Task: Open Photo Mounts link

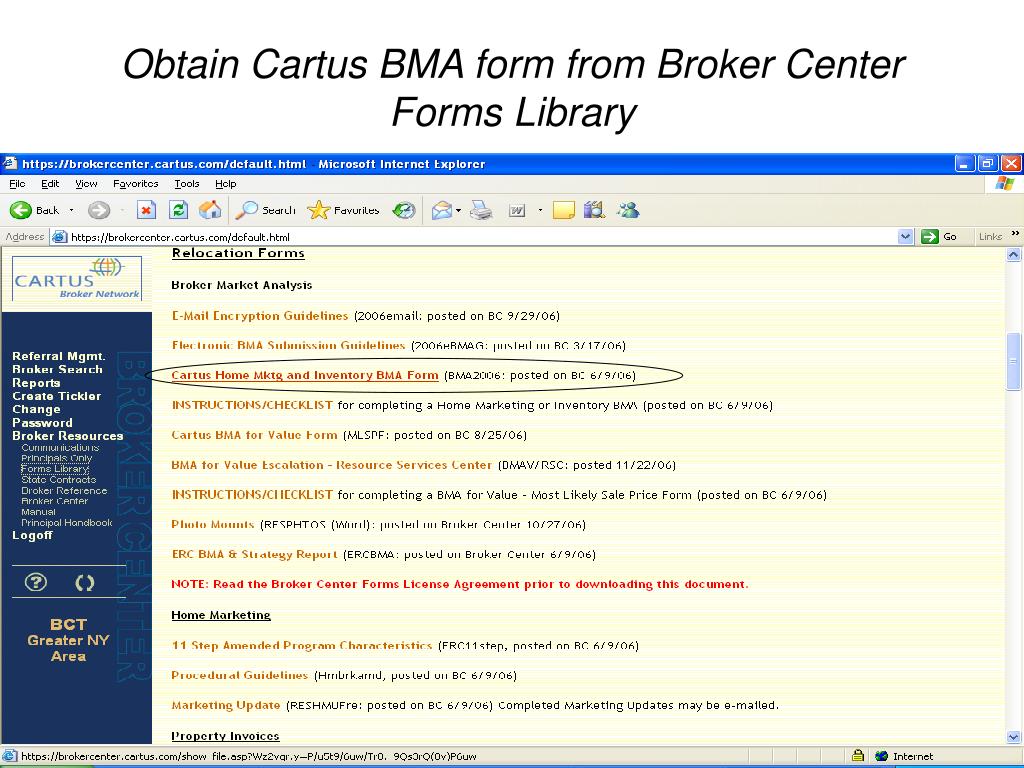Action: (212, 524)
